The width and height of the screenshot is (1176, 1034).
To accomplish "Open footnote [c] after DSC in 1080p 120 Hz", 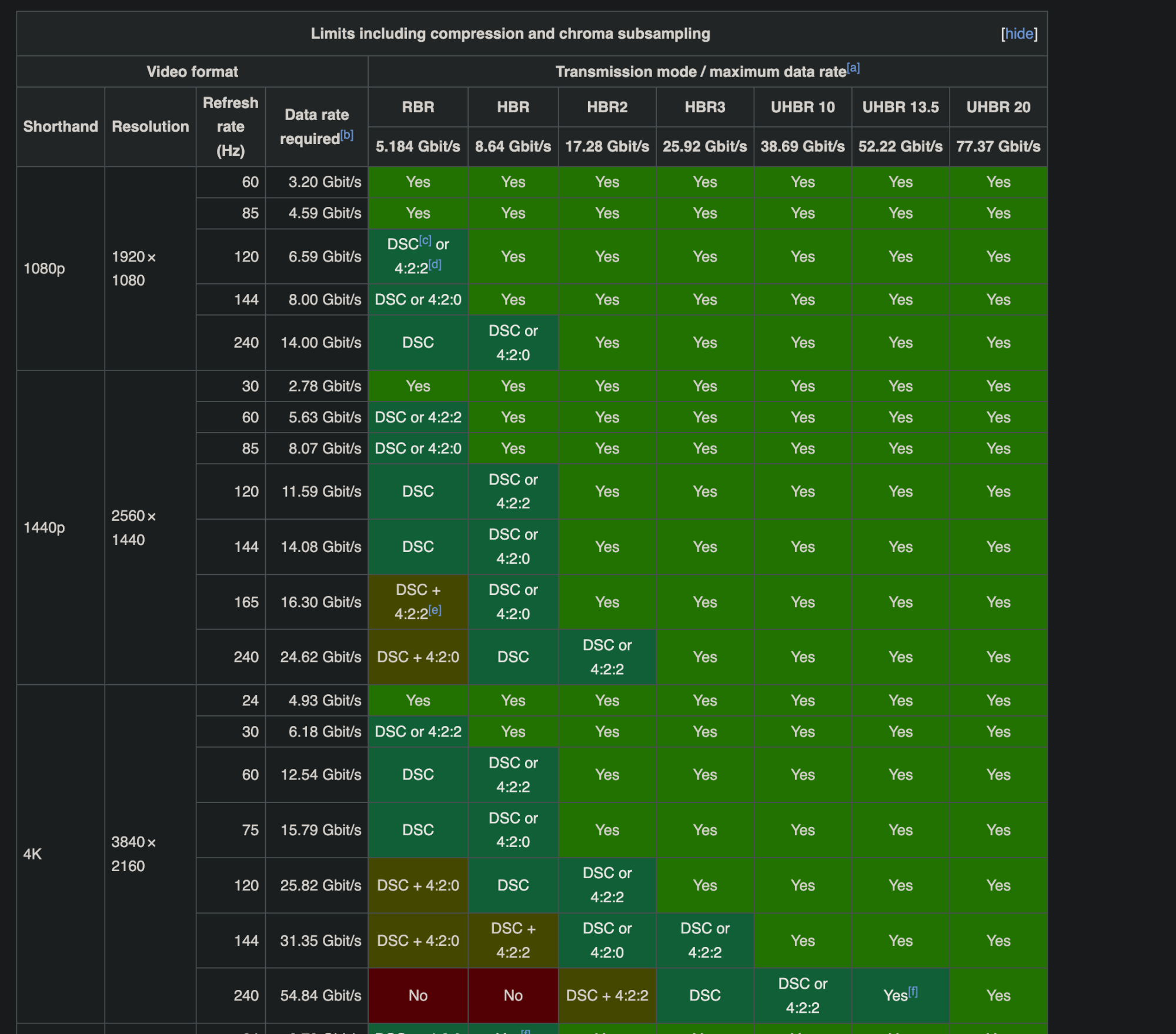I will [x=425, y=240].
